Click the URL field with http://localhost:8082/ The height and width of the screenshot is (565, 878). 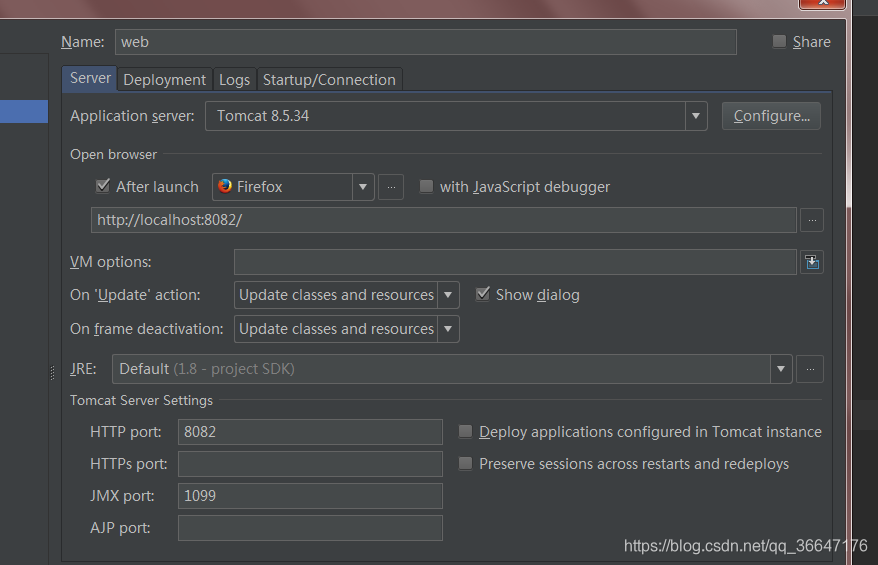click(443, 220)
